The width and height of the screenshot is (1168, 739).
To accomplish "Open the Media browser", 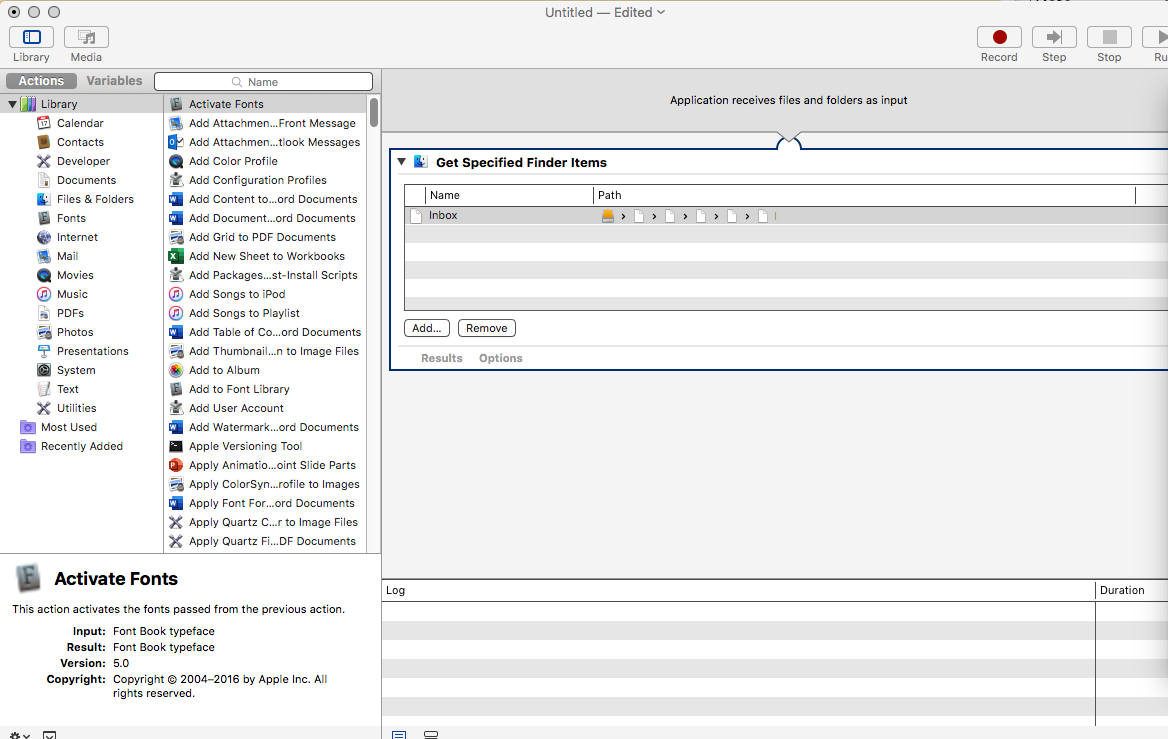I will point(85,36).
